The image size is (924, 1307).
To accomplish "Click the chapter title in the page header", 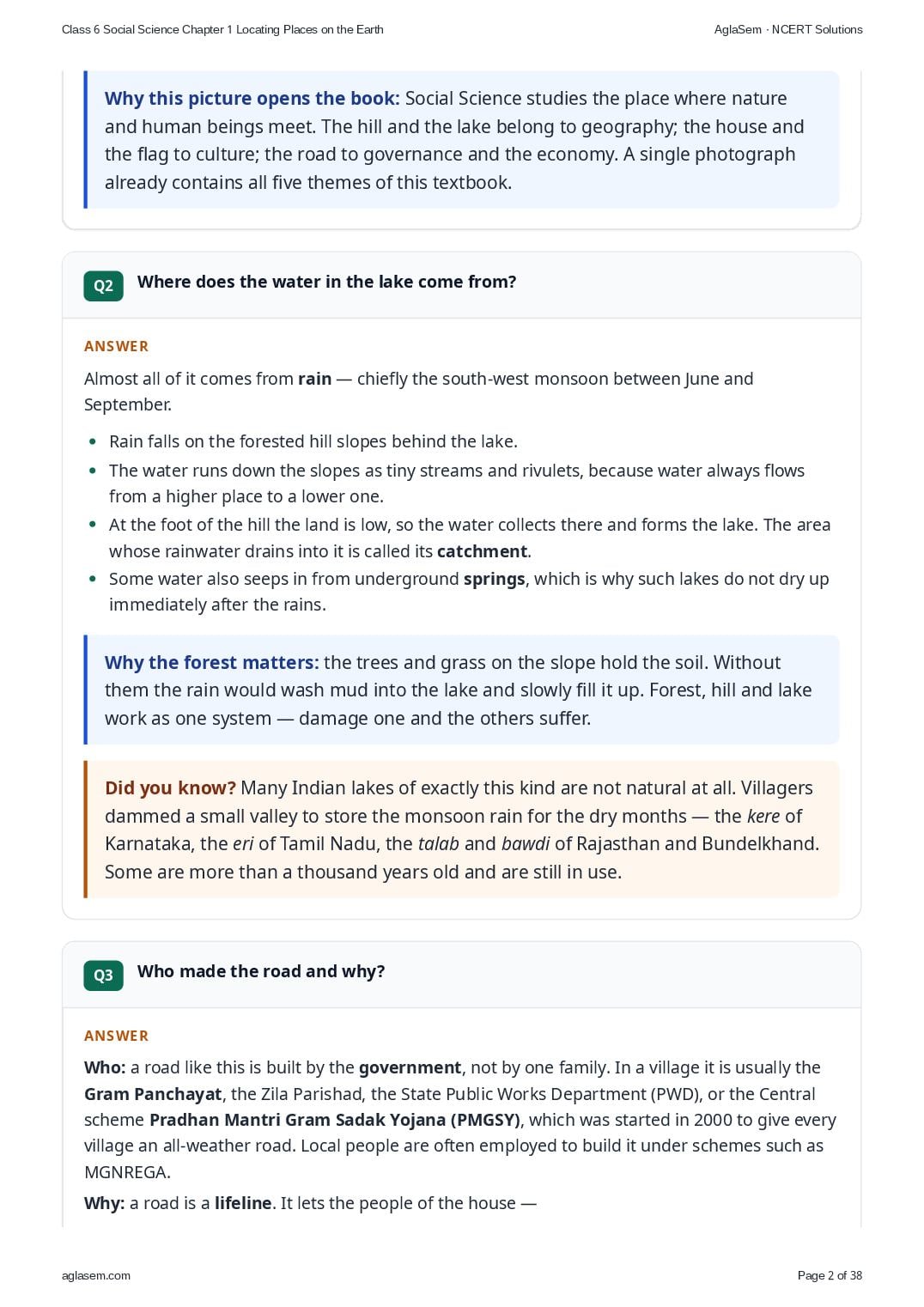I will point(222,29).
